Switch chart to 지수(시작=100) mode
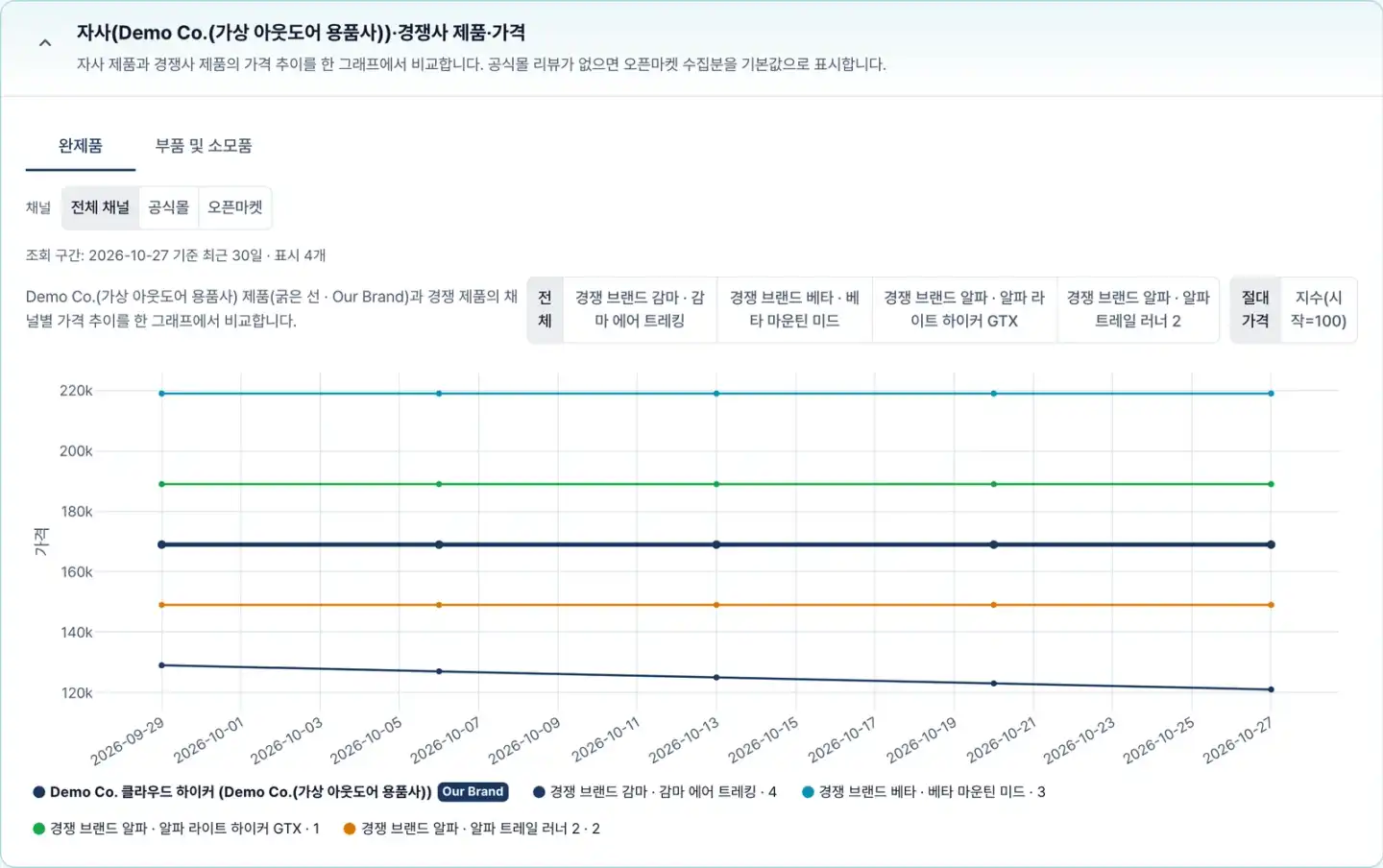1383x868 pixels. [x=1319, y=309]
